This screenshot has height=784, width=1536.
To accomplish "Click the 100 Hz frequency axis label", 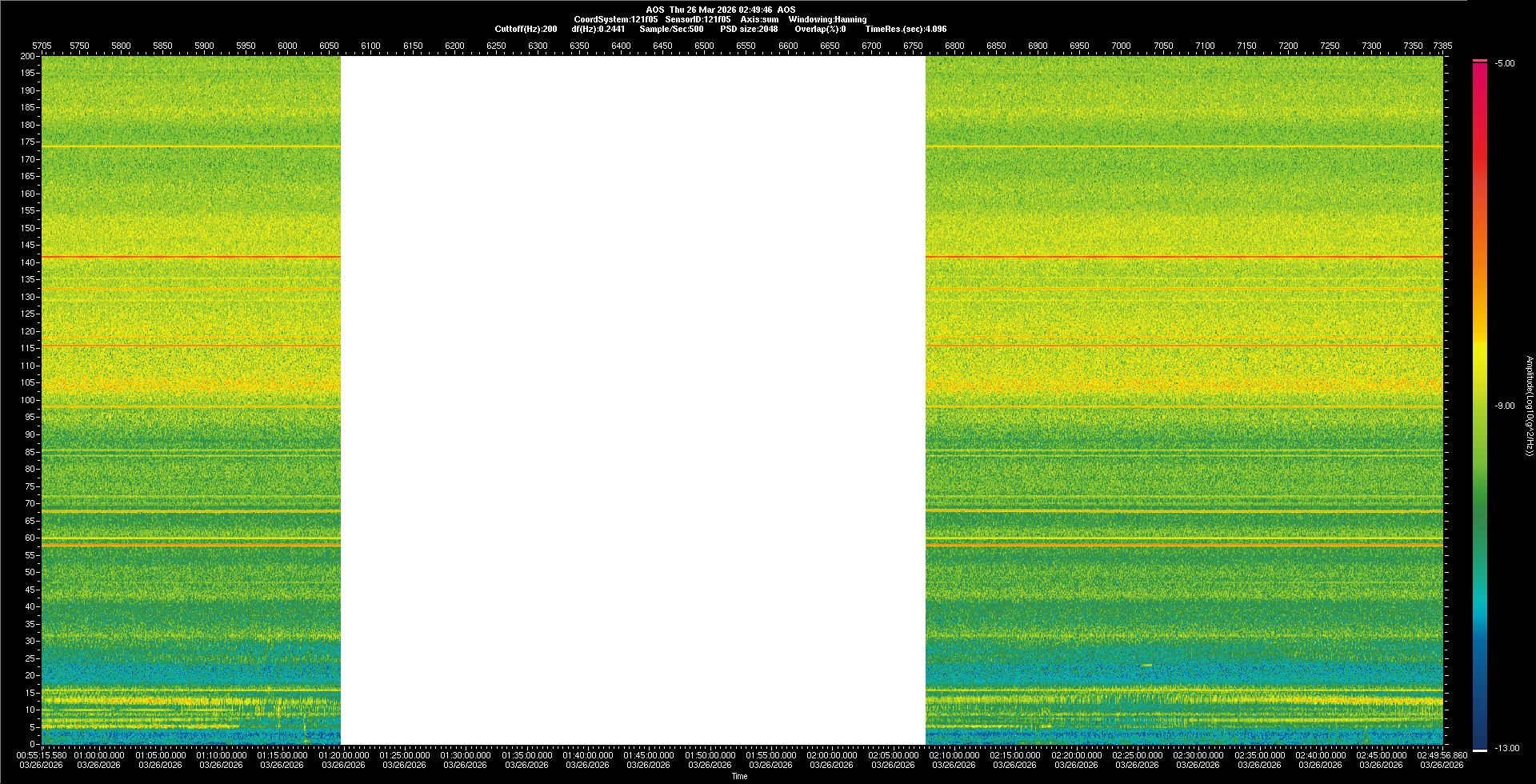I will pyautogui.click(x=28, y=400).
